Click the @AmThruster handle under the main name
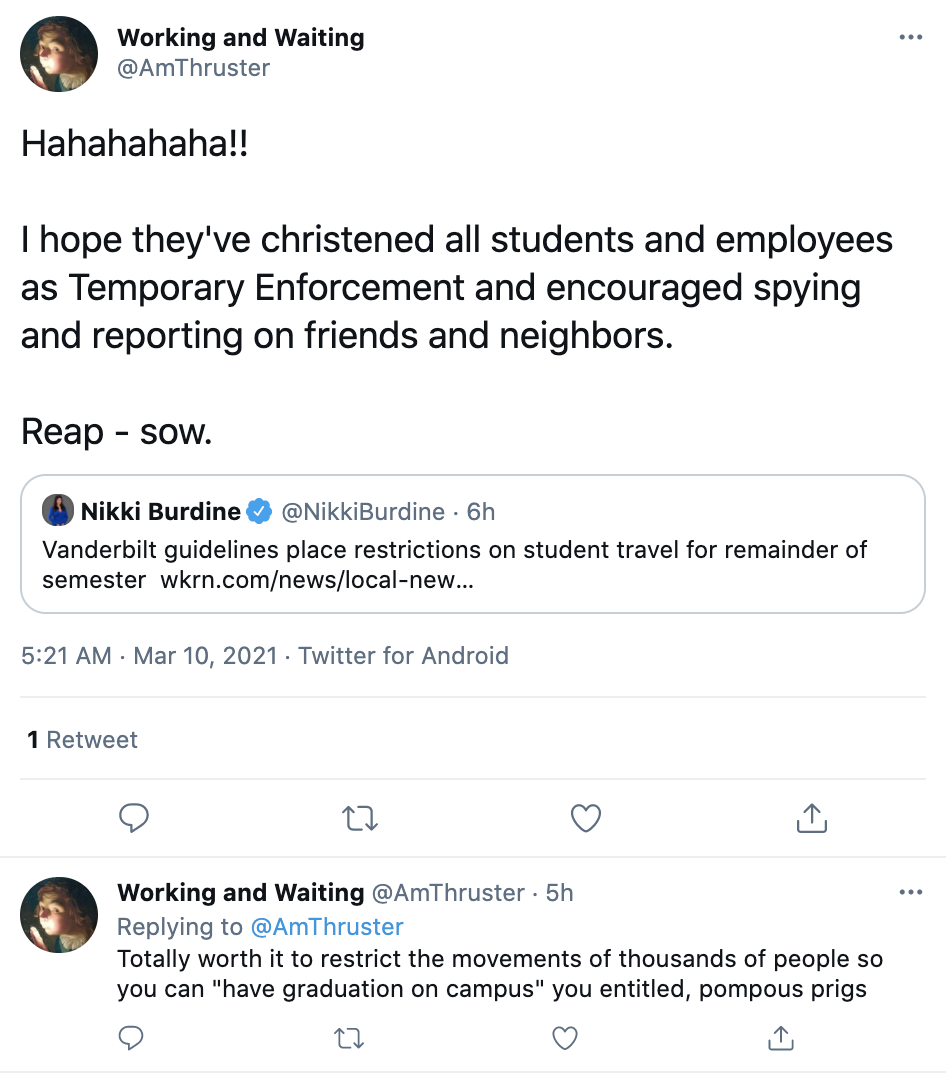The height and width of the screenshot is (1074, 946). 194,68
